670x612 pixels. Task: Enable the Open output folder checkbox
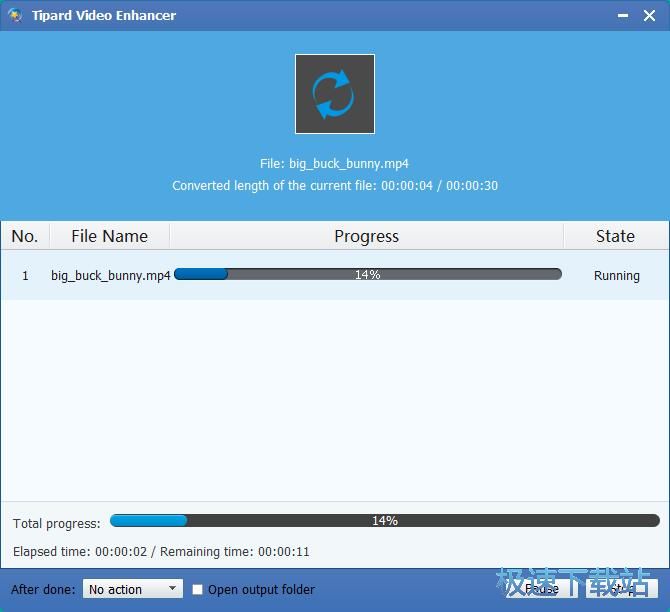click(197, 589)
